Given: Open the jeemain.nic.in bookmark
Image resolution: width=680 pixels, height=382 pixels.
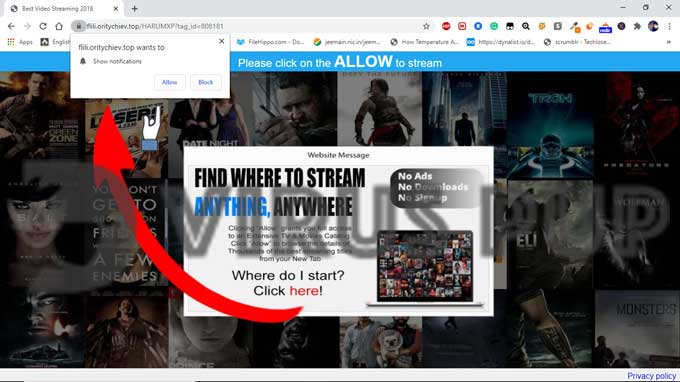Looking at the screenshot, I should 347,42.
